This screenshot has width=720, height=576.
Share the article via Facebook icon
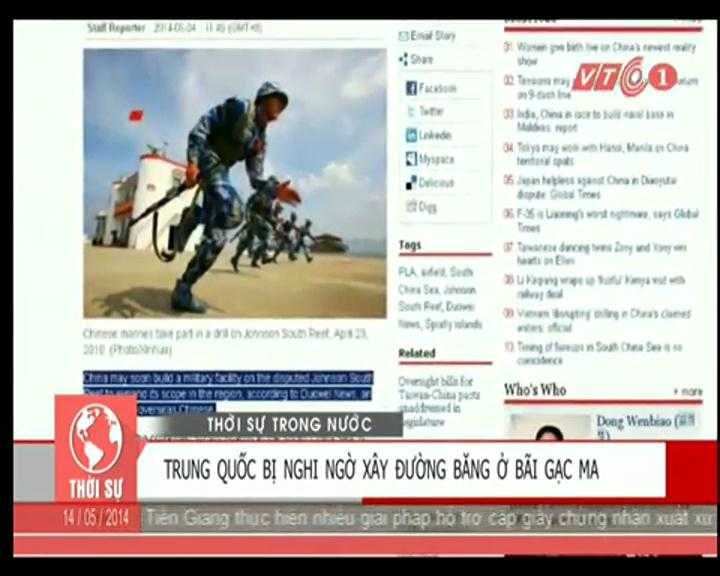tap(411, 88)
